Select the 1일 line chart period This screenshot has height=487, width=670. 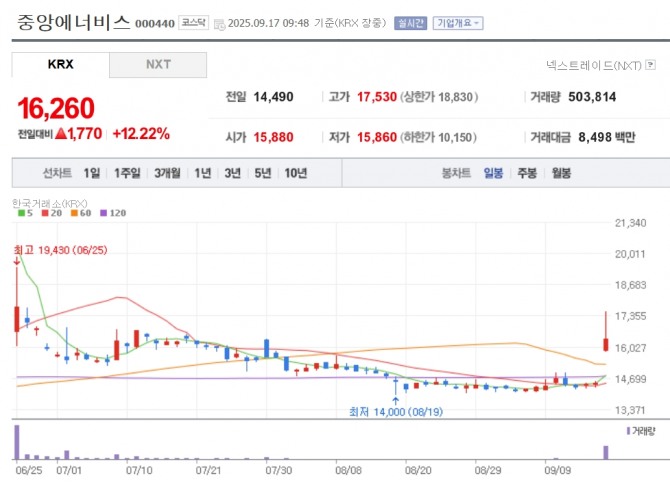click(x=91, y=173)
